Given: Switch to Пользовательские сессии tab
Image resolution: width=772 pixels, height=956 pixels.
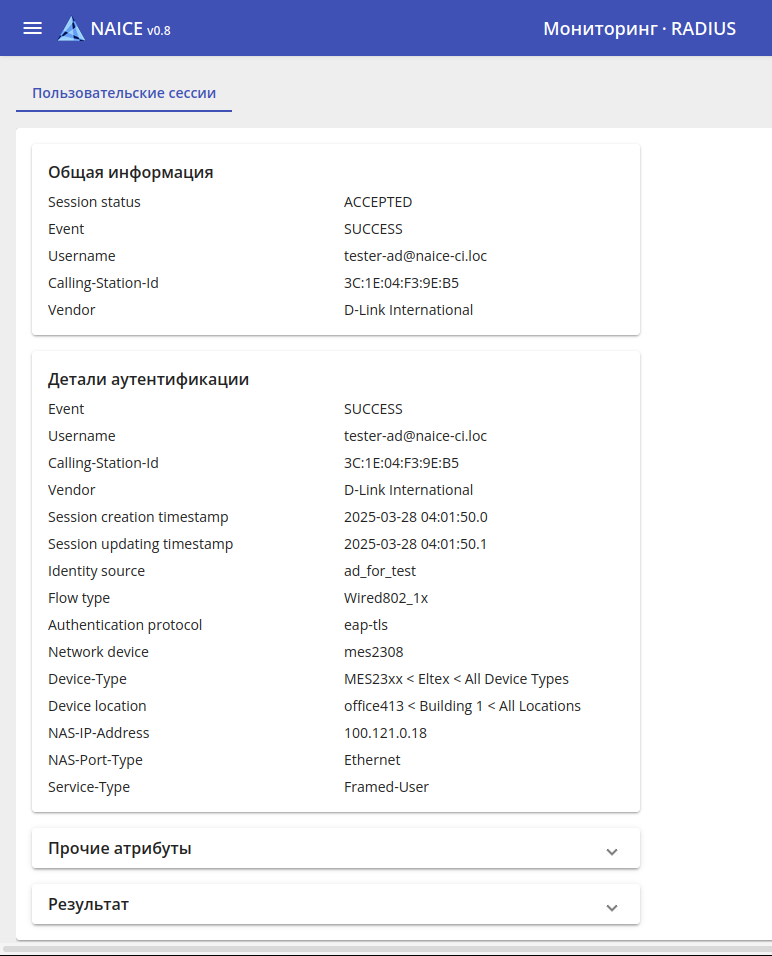Looking at the screenshot, I should coord(124,93).
